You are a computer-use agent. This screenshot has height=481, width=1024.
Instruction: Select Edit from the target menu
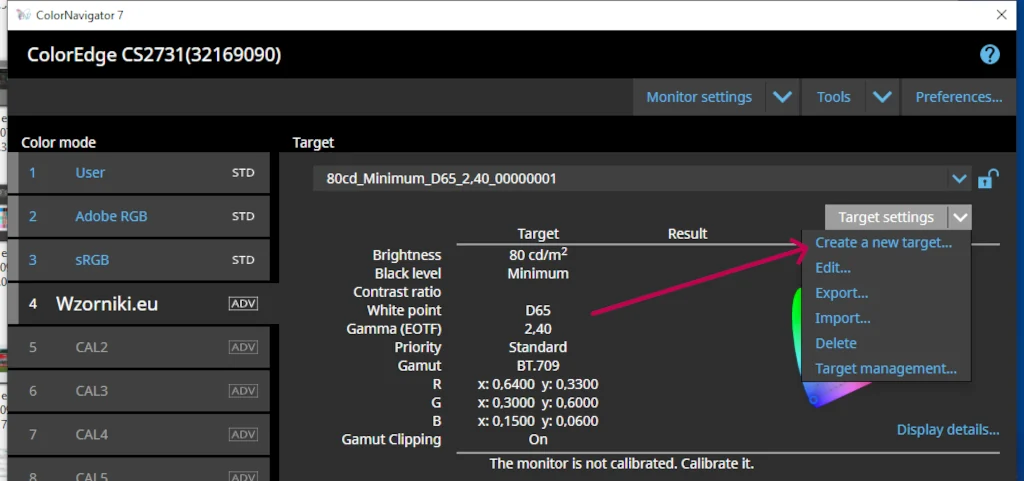[x=833, y=268]
